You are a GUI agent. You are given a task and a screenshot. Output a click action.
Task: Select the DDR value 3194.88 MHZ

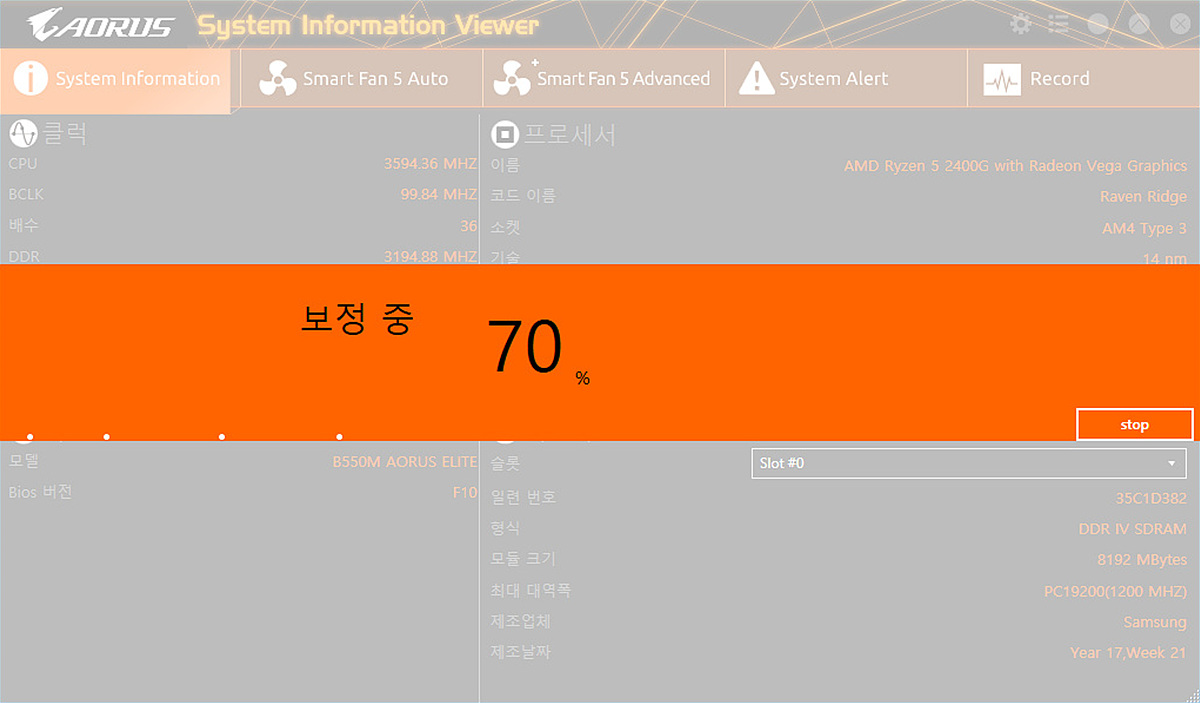[x=430, y=257]
